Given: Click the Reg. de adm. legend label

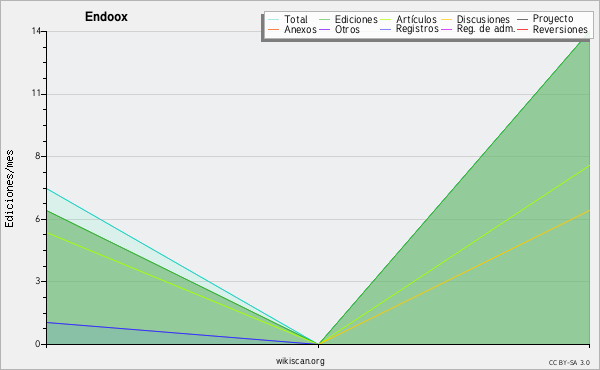Looking at the screenshot, I should [486, 29].
